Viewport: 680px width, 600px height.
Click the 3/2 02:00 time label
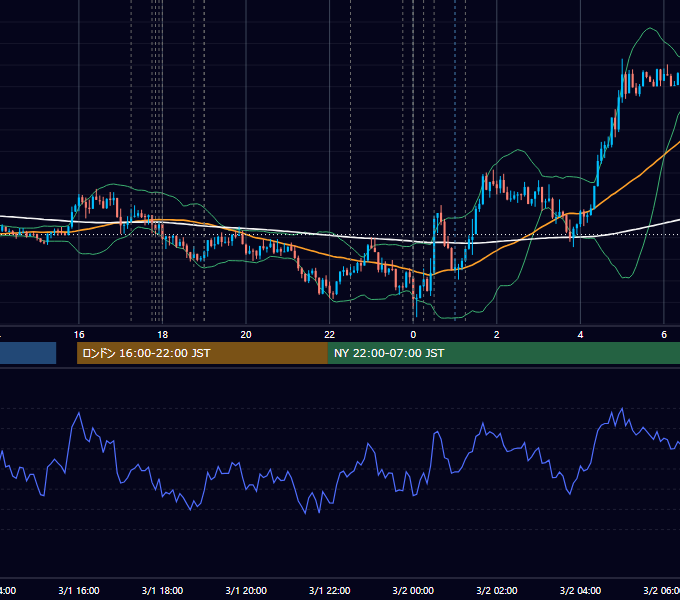497,590
